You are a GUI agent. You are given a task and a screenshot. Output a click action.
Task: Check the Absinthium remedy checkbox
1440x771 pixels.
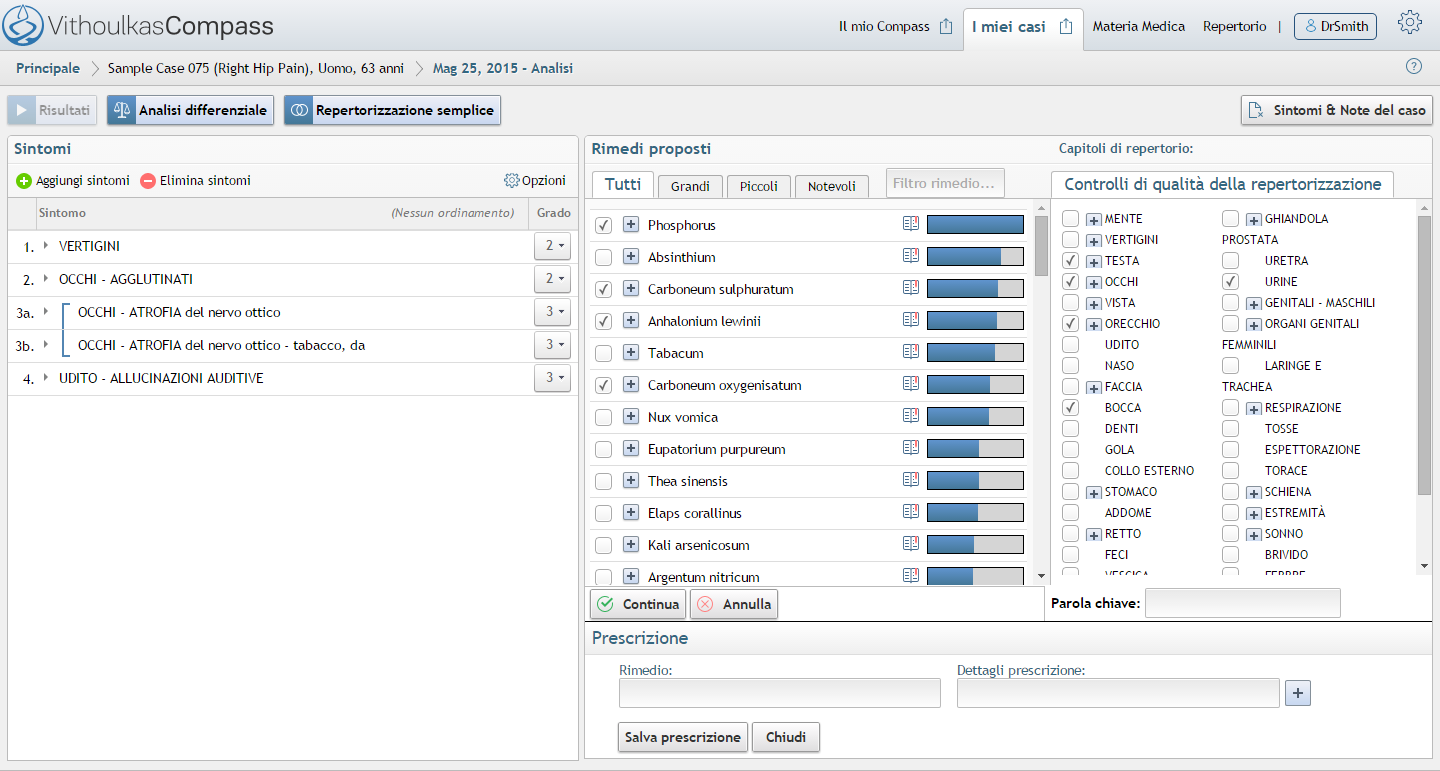point(604,257)
